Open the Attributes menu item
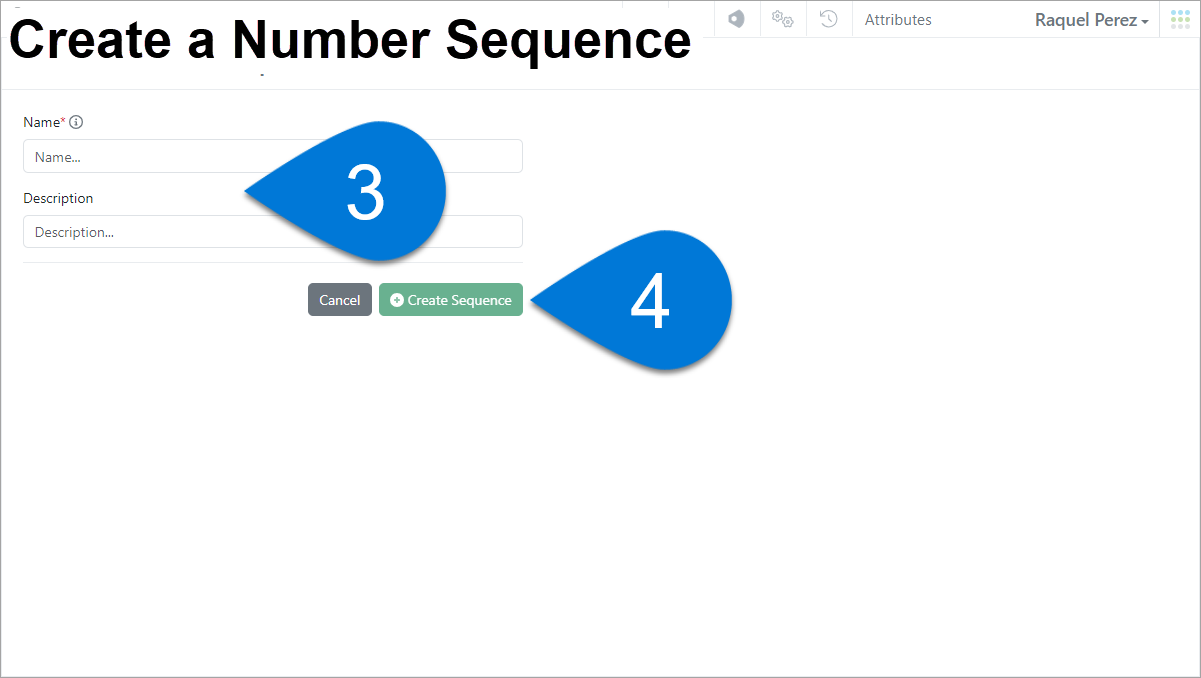The width and height of the screenshot is (1201, 678). [898, 20]
